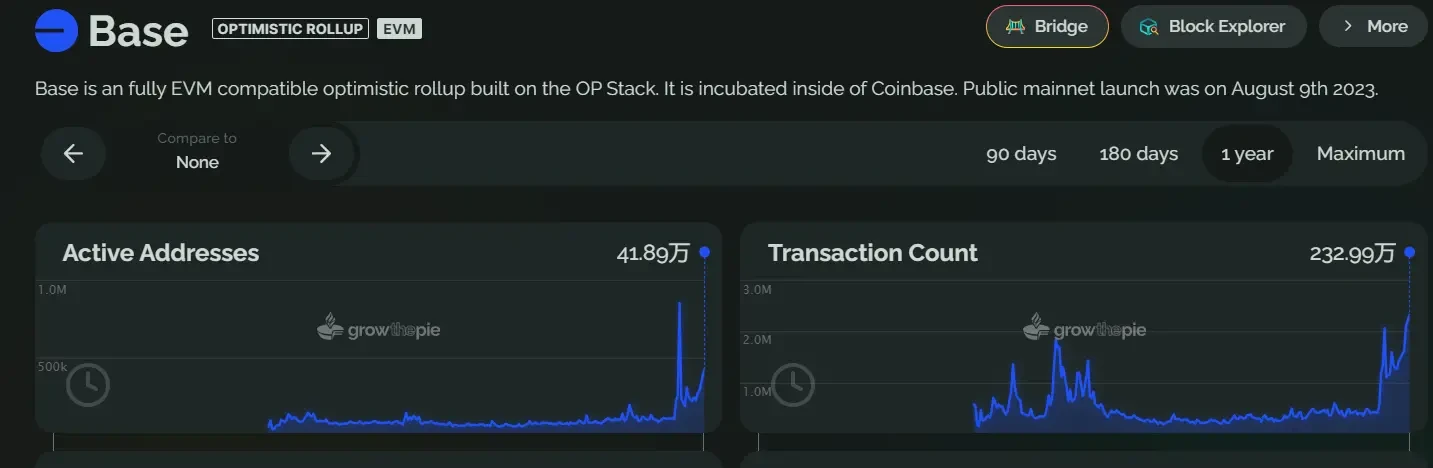This screenshot has width=1433, height=468.
Task: Switch the timespan to Maximum
Action: point(1360,154)
